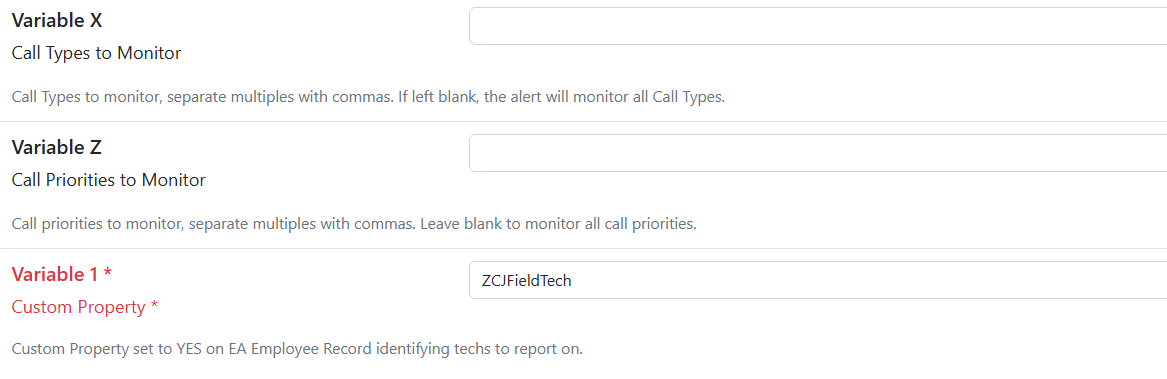The height and width of the screenshot is (379, 1167).
Task: Place cursor on the ZCJFieldTech text value
Action: (x=526, y=281)
